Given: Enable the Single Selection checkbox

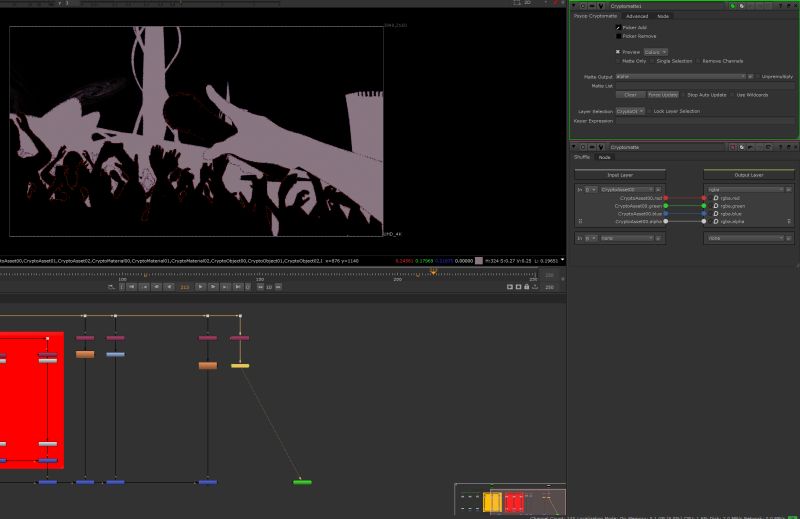Looking at the screenshot, I should click(653, 61).
